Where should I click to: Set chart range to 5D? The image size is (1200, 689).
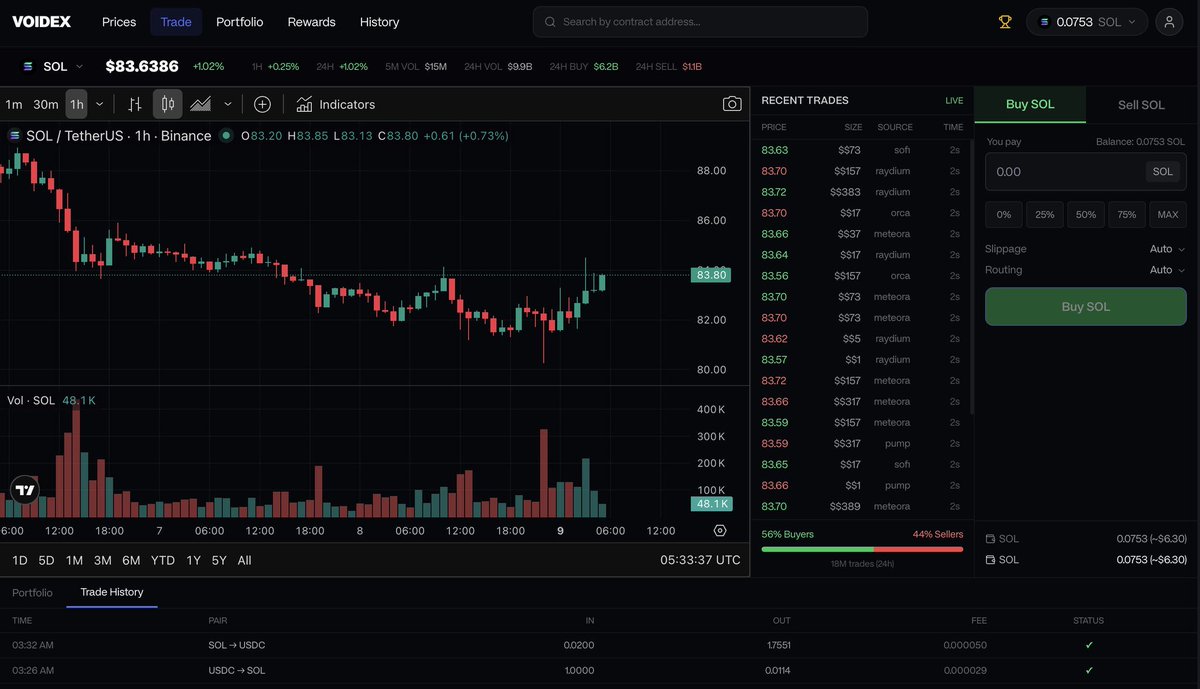click(x=47, y=560)
